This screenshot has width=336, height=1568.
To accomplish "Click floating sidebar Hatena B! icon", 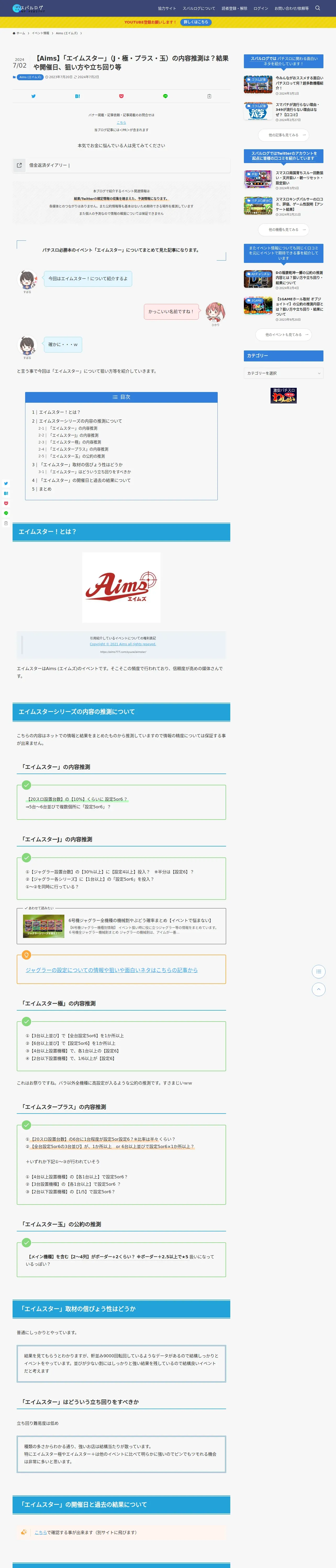I will tap(6, 494).
